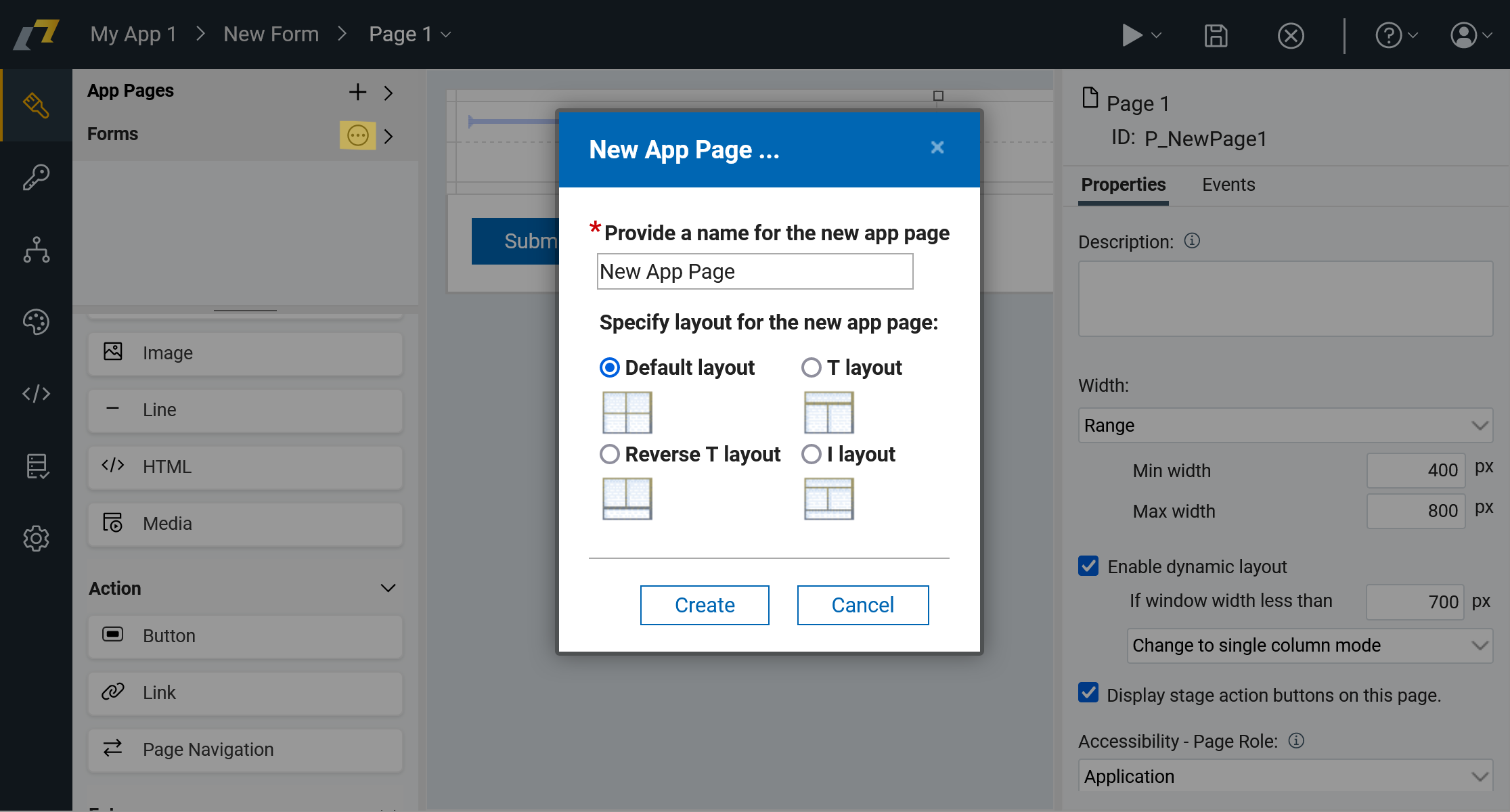
Task: Click the circled X close icon in header
Action: click(x=1291, y=35)
